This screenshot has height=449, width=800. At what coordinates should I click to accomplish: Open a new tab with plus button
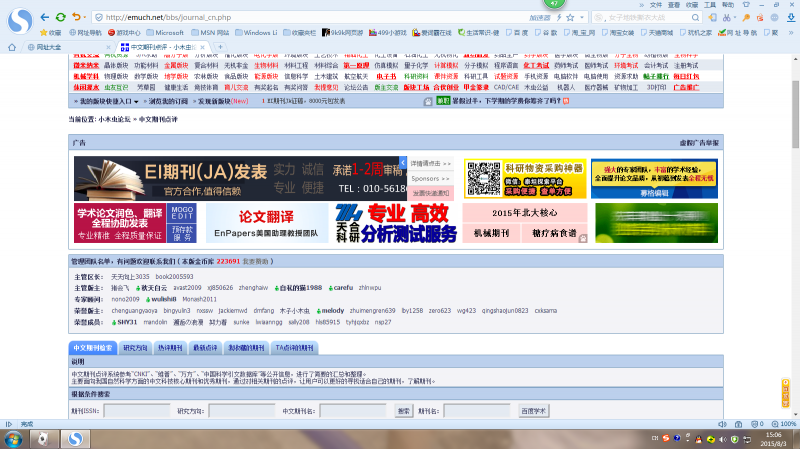220,47
